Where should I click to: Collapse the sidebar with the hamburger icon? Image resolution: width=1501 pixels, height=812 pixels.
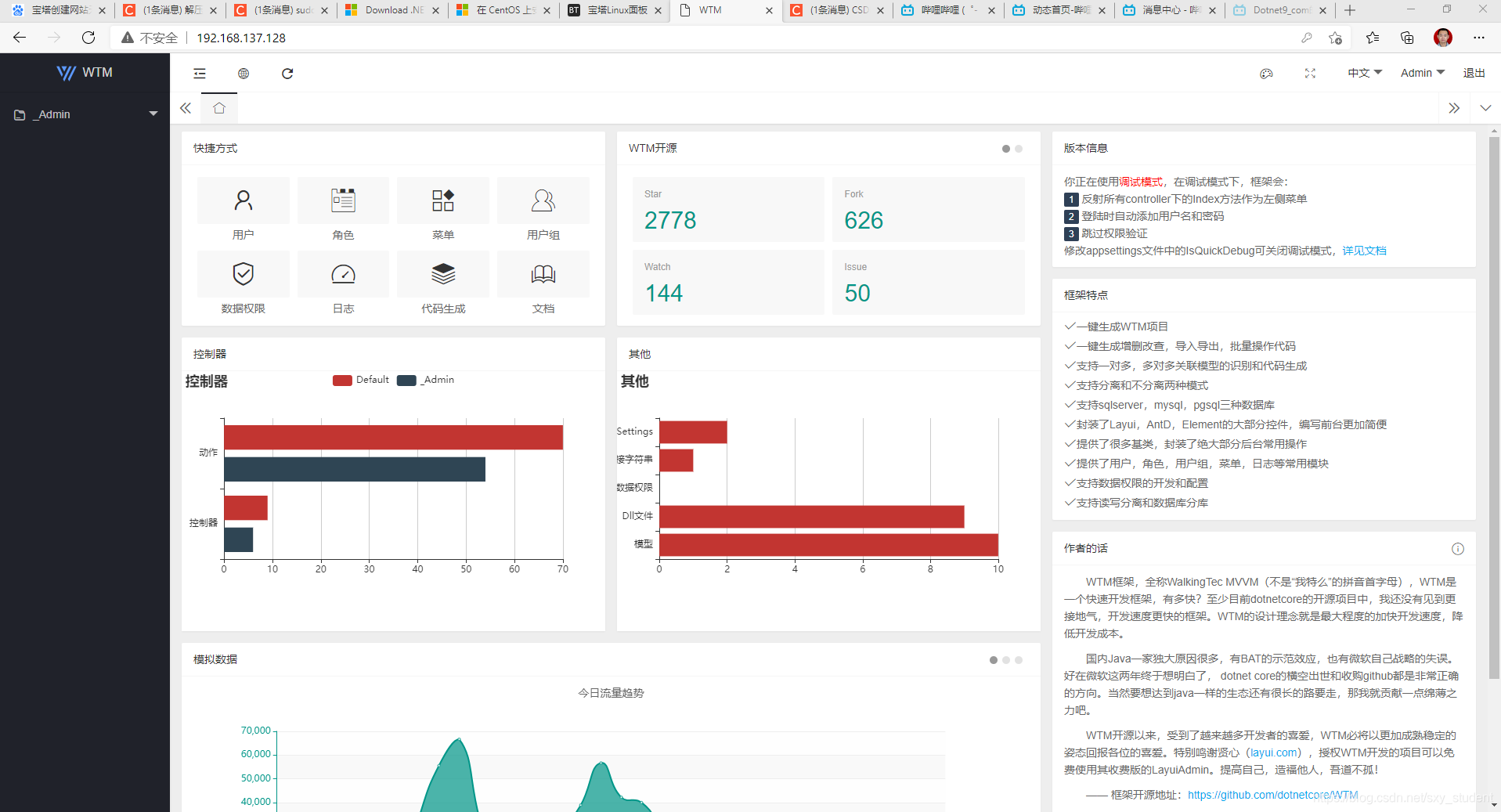click(x=200, y=74)
